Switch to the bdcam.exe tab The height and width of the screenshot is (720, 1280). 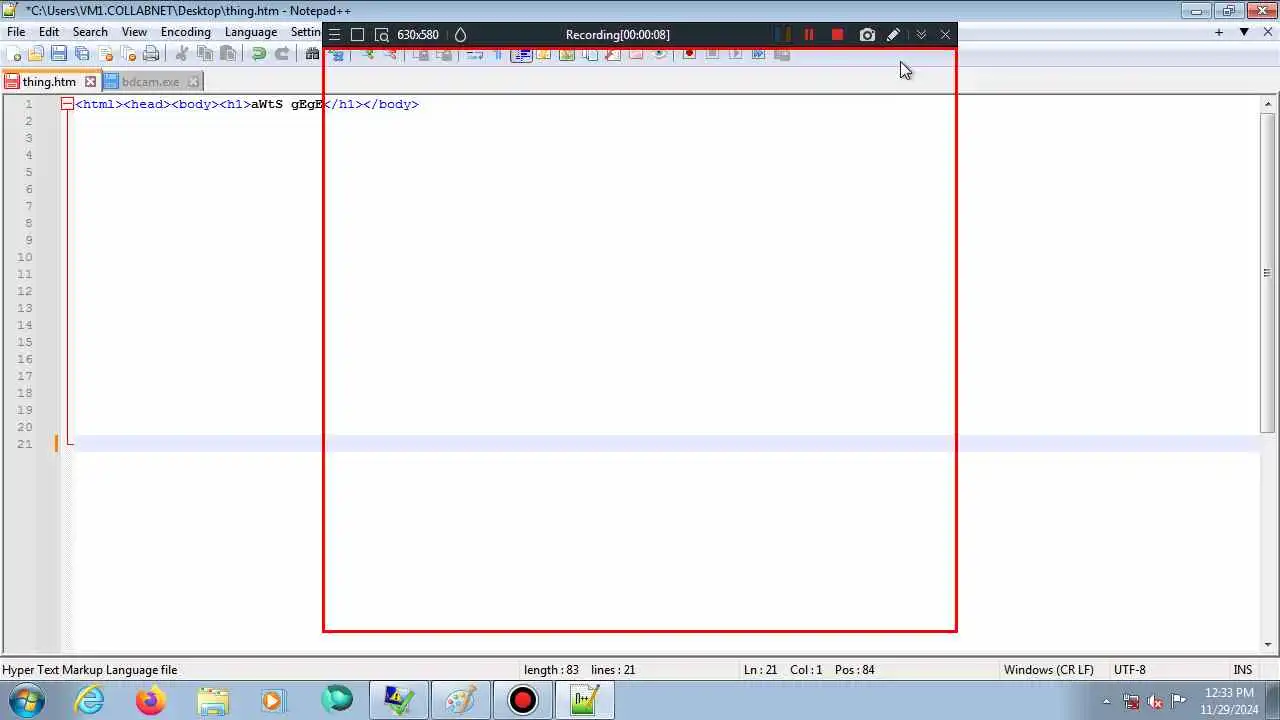pyautogui.click(x=150, y=82)
